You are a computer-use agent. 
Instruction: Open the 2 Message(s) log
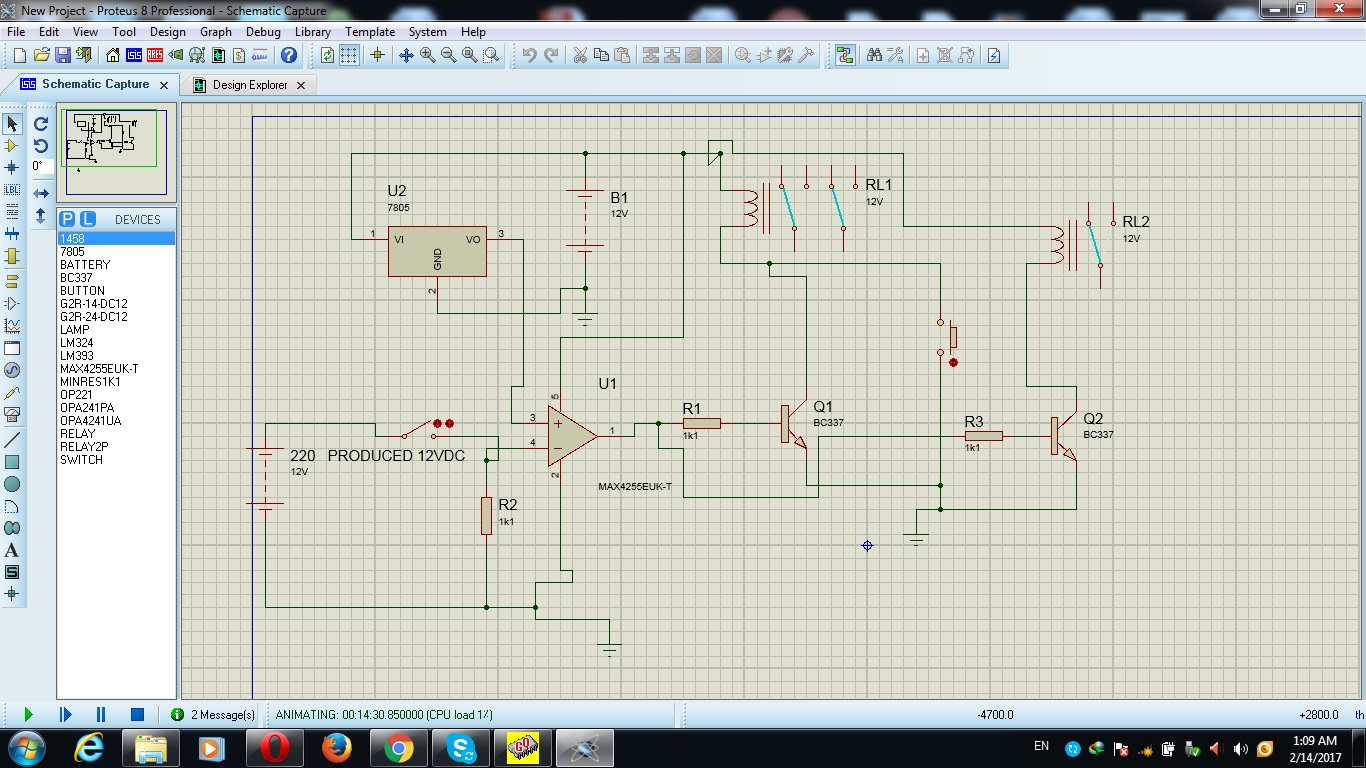(x=213, y=715)
